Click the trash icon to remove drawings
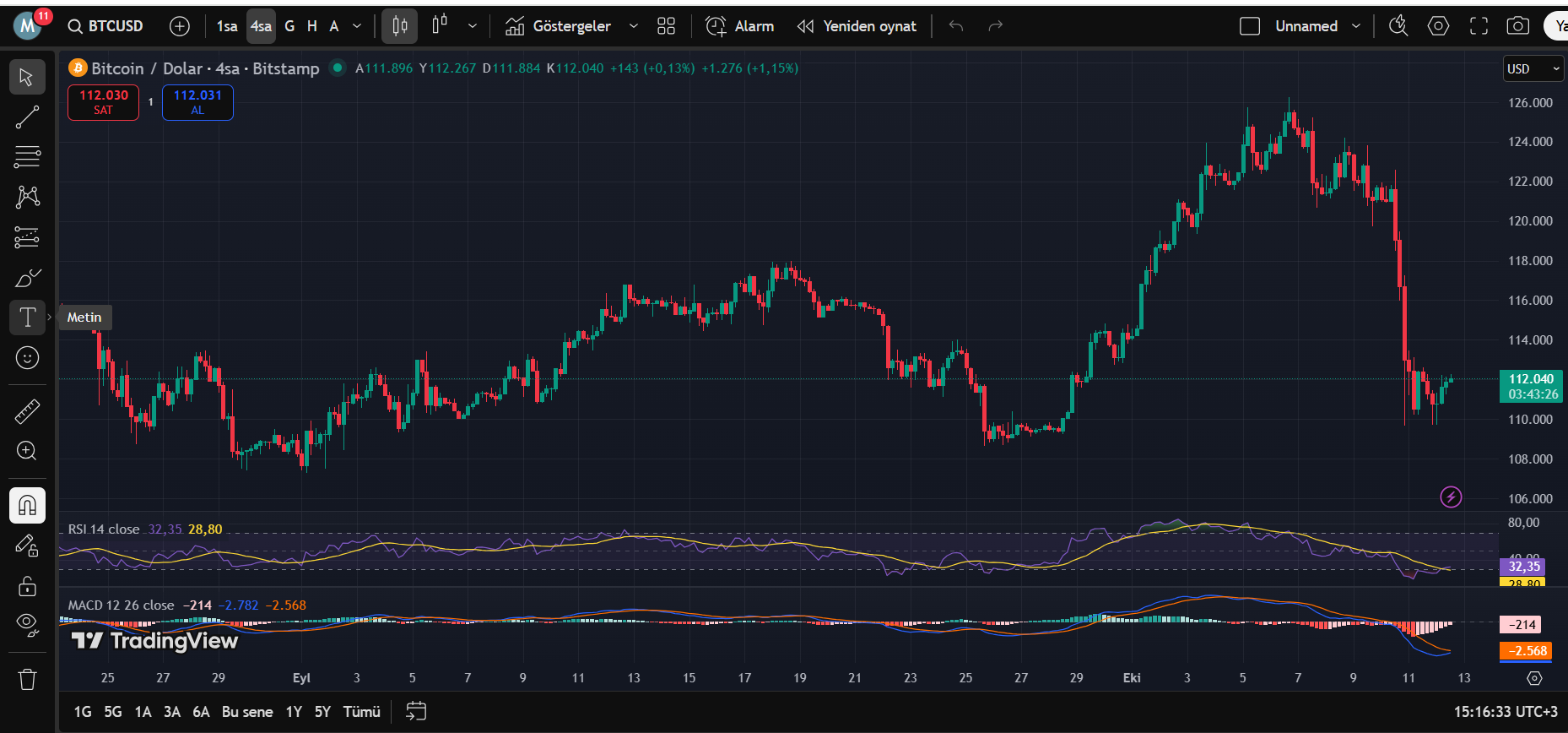This screenshot has width=1568, height=733. click(27, 679)
